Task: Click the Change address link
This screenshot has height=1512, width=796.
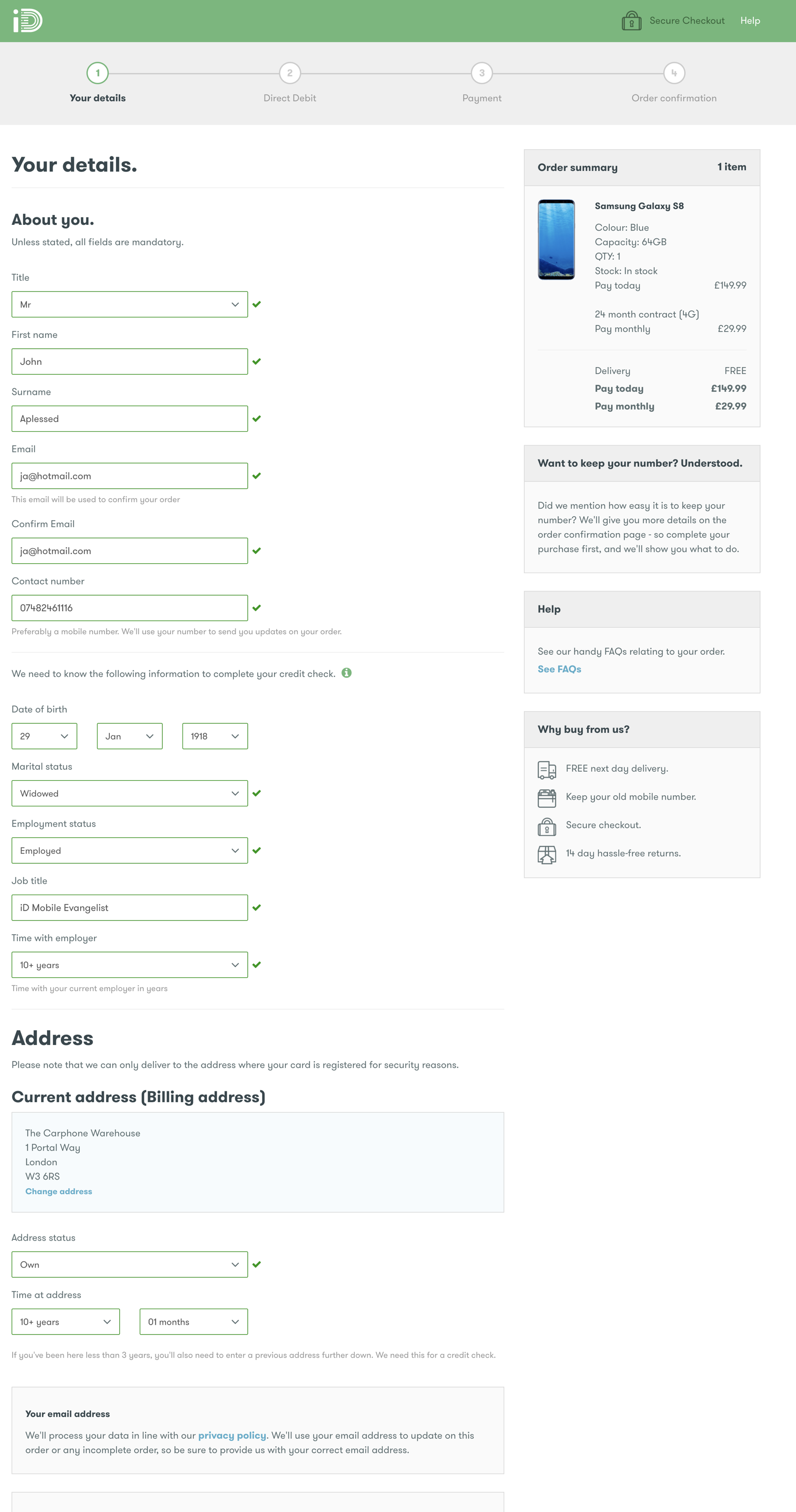Action: coord(59,1191)
